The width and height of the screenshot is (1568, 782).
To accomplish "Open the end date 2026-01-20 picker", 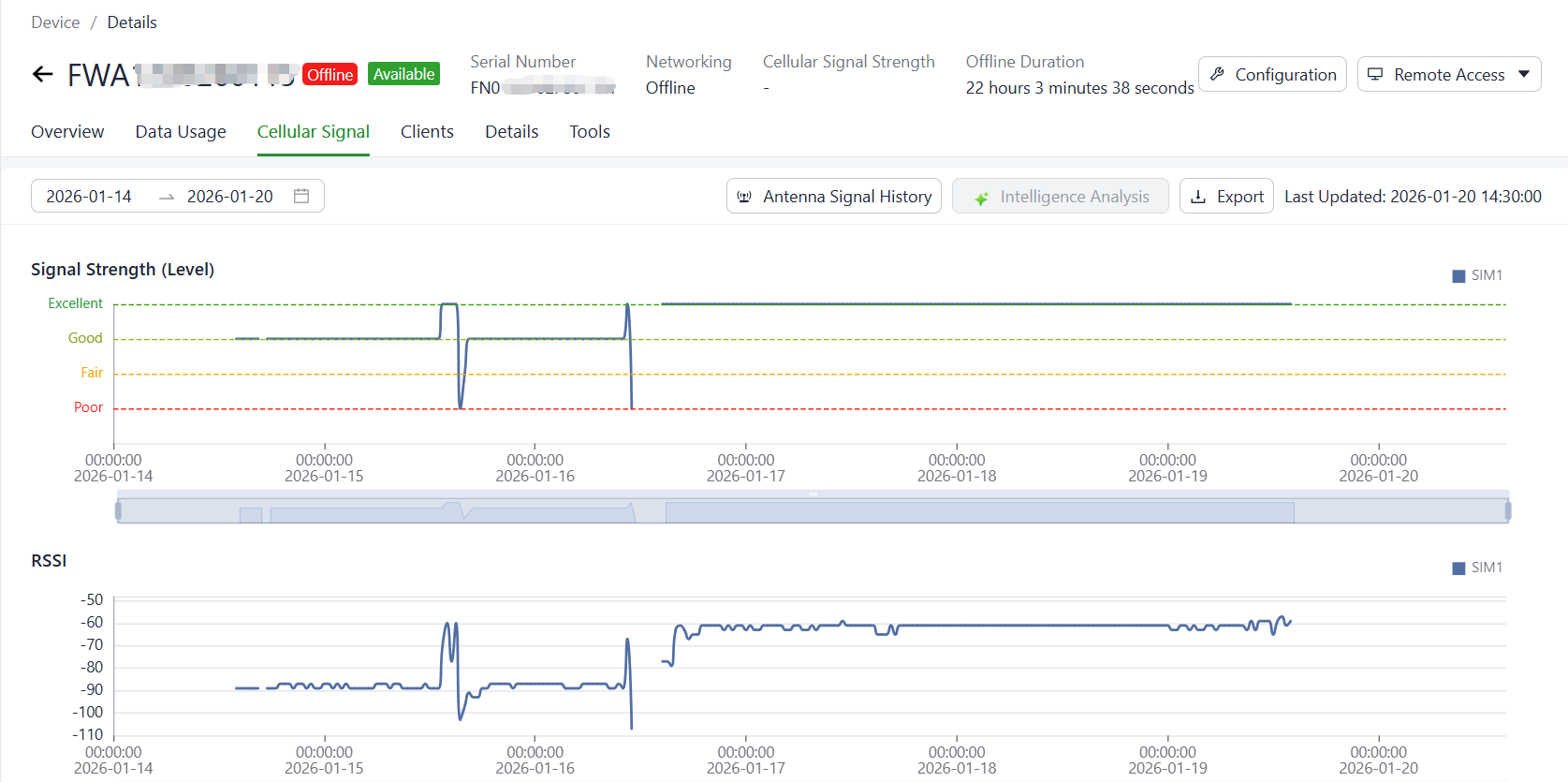I will 229,197.
